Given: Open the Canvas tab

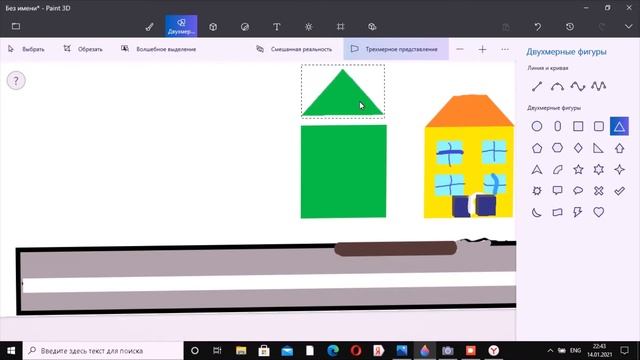Looking at the screenshot, I should [340, 27].
